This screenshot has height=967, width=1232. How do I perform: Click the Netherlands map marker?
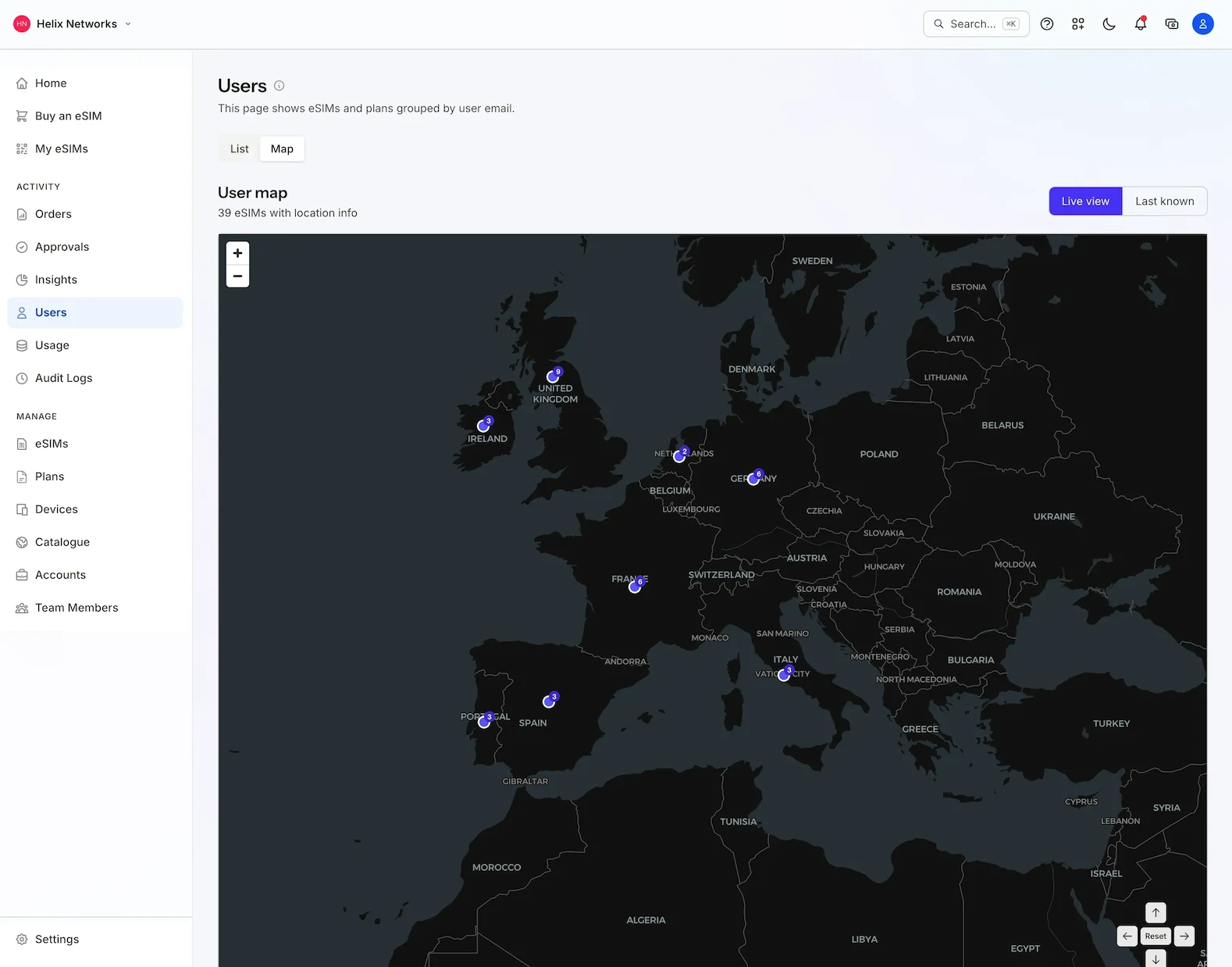pos(679,456)
